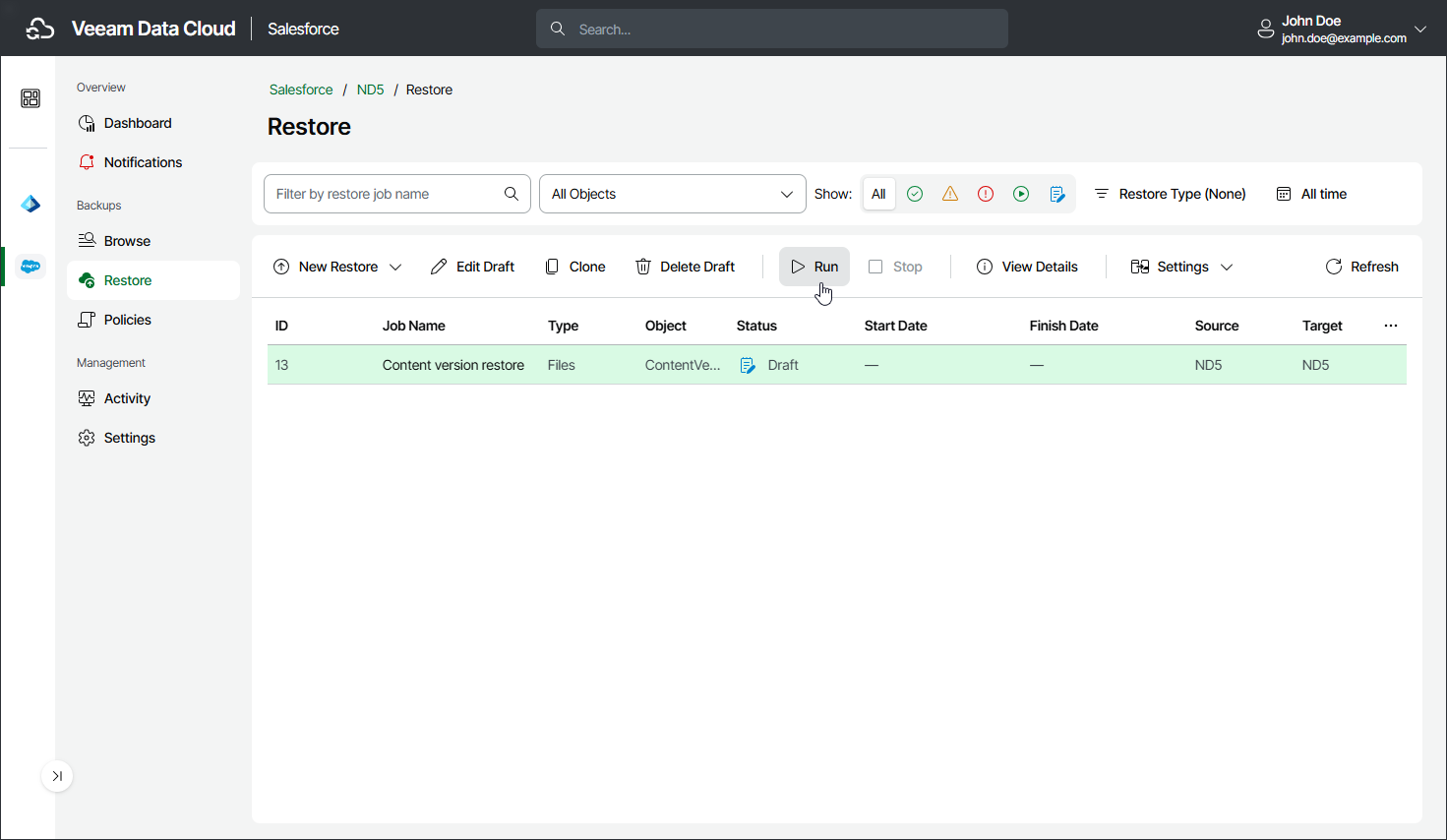The height and width of the screenshot is (840, 1447).
Task: Click the magnifier icon in top search
Action: pyautogui.click(x=558, y=29)
